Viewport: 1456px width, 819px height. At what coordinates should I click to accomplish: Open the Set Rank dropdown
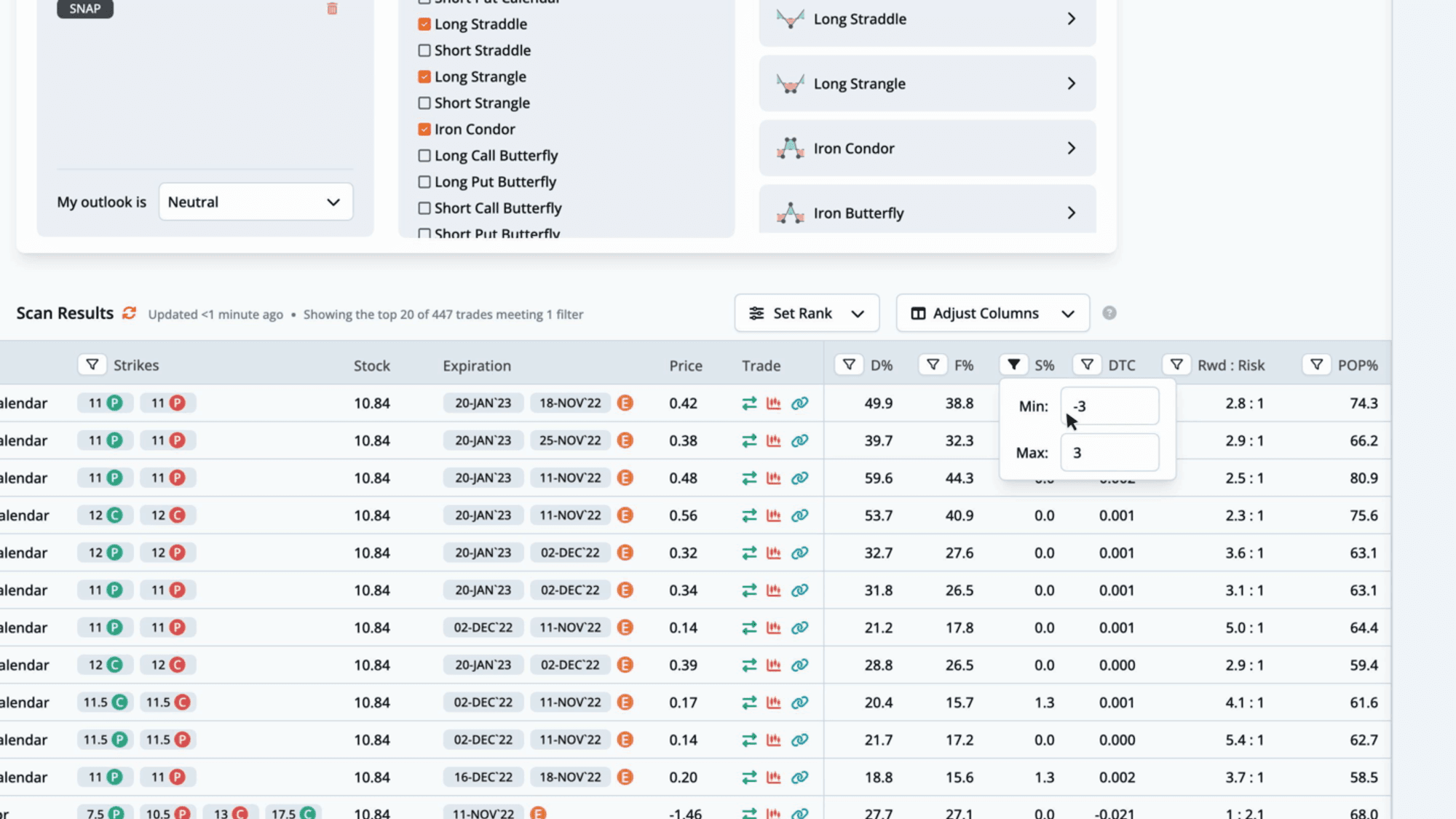click(x=807, y=313)
